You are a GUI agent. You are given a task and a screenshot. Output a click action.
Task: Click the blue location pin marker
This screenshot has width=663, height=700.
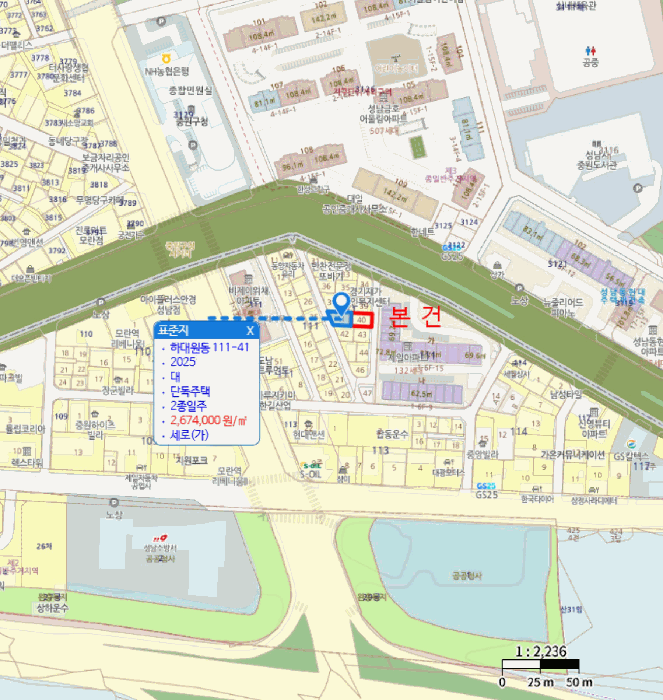point(342,305)
